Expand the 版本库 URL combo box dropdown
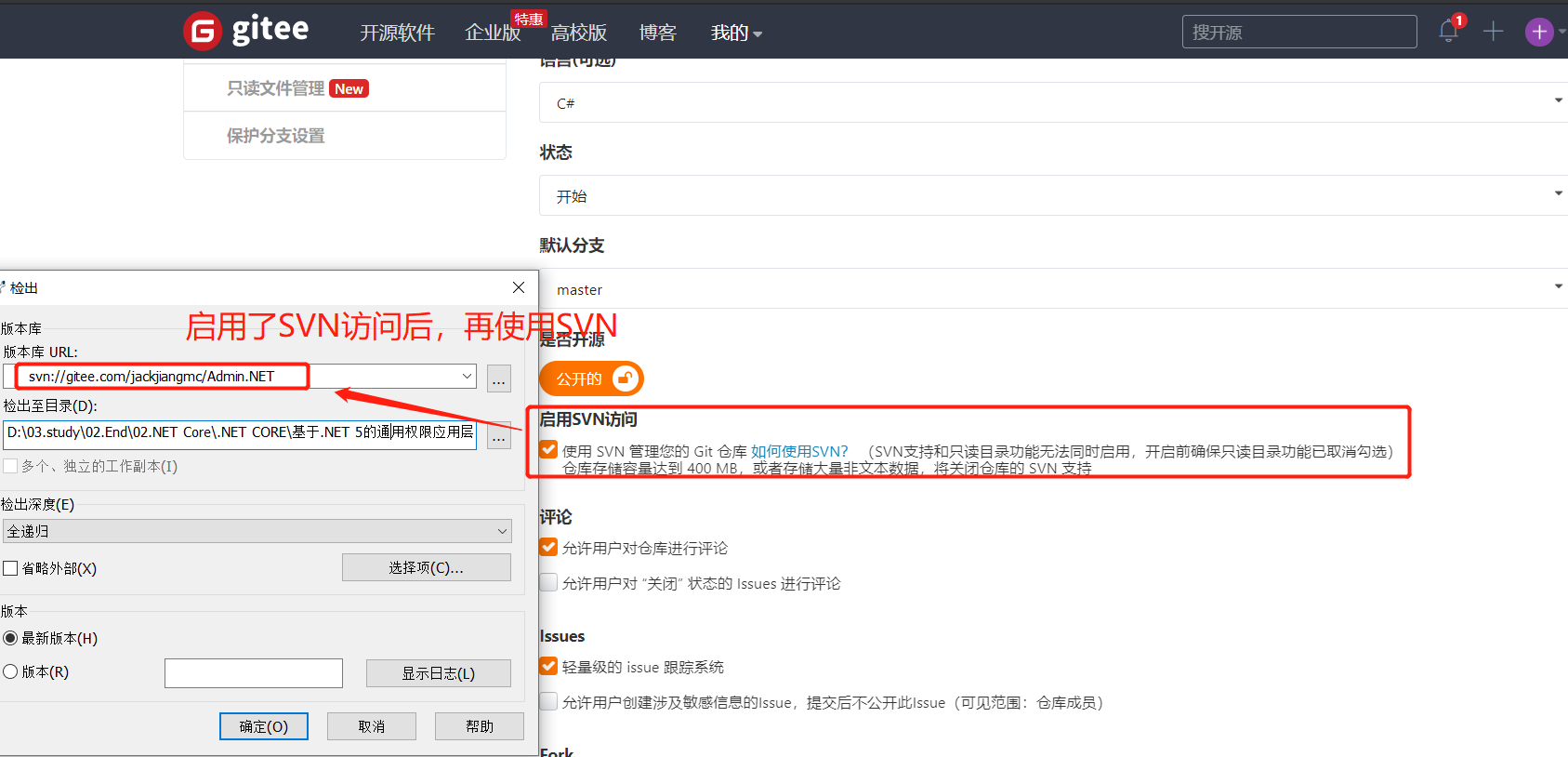The height and width of the screenshot is (757, 1568). tap(467, 377)
